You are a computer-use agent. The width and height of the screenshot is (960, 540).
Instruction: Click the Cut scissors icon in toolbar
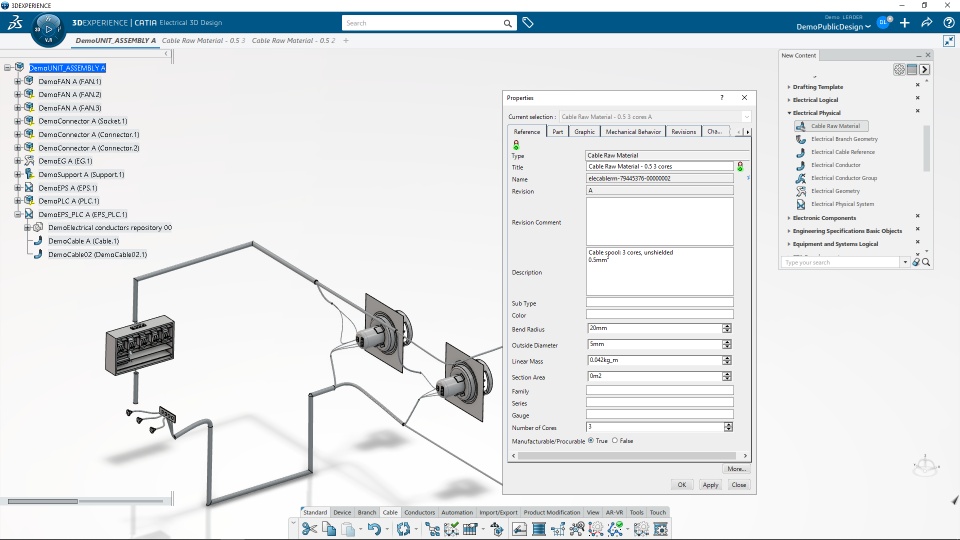click(x=309, y=528)
